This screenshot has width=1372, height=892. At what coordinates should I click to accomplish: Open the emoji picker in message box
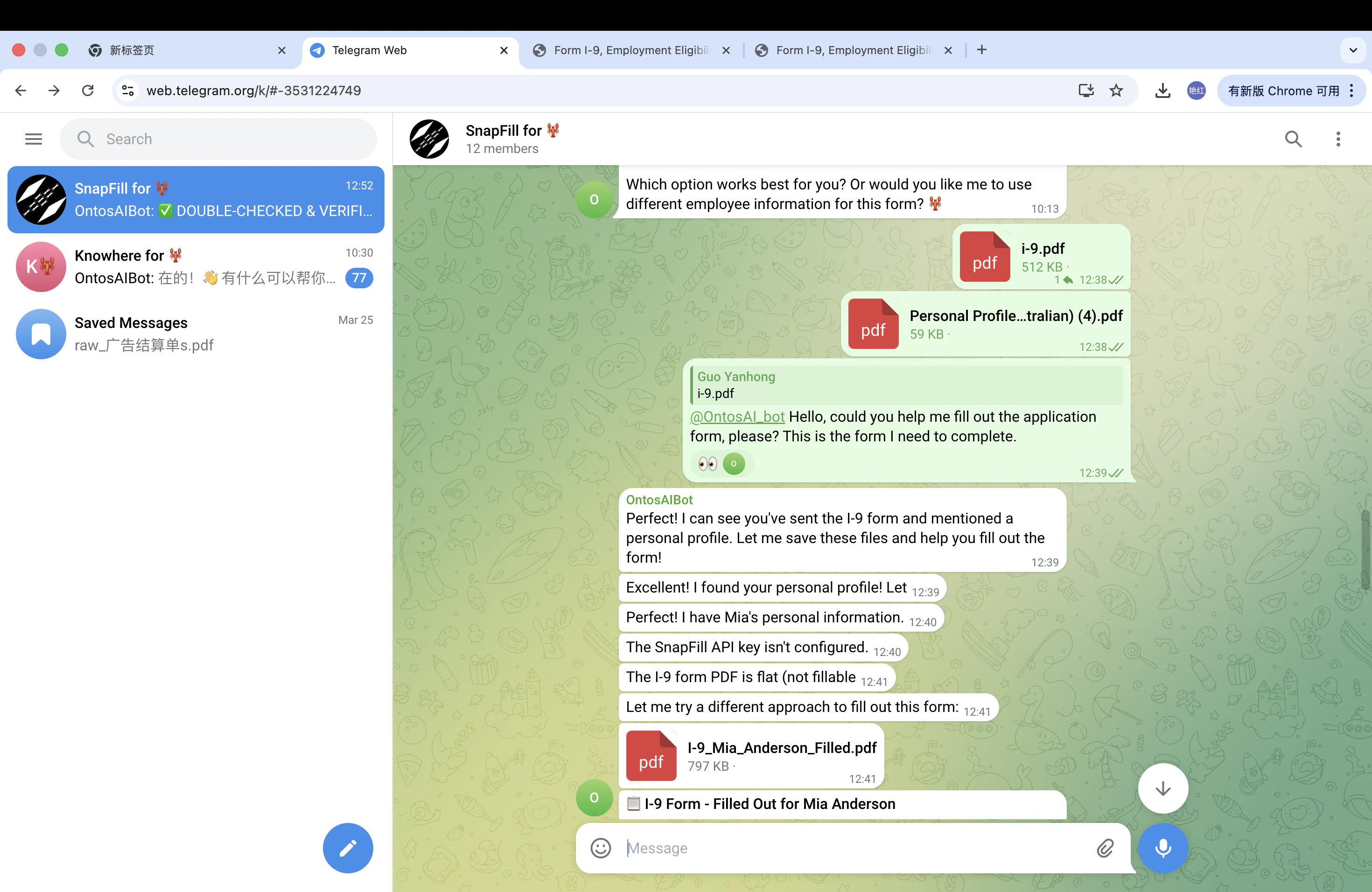(x=600, y=848)
